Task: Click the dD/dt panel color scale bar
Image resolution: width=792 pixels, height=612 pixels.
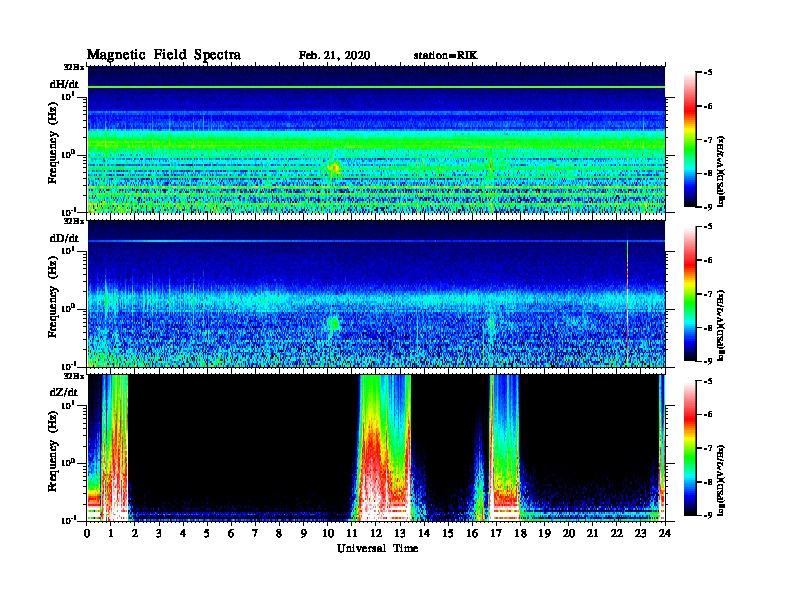Action: coord(690,294)
